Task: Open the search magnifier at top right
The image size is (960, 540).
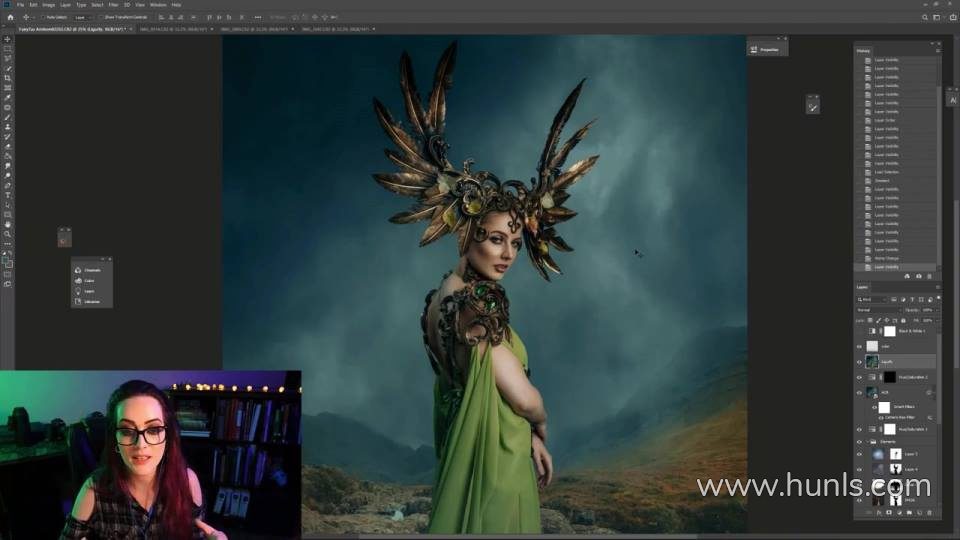Action: (x=925, y=17)
